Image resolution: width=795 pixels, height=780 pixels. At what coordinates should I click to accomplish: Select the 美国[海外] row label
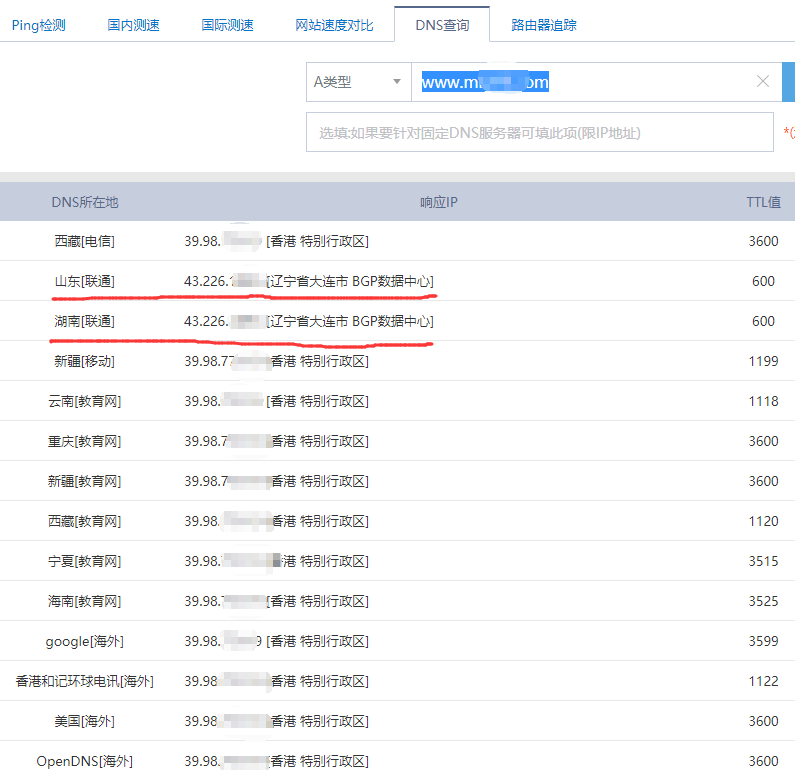pyautogui.click(x=85, y=721)
